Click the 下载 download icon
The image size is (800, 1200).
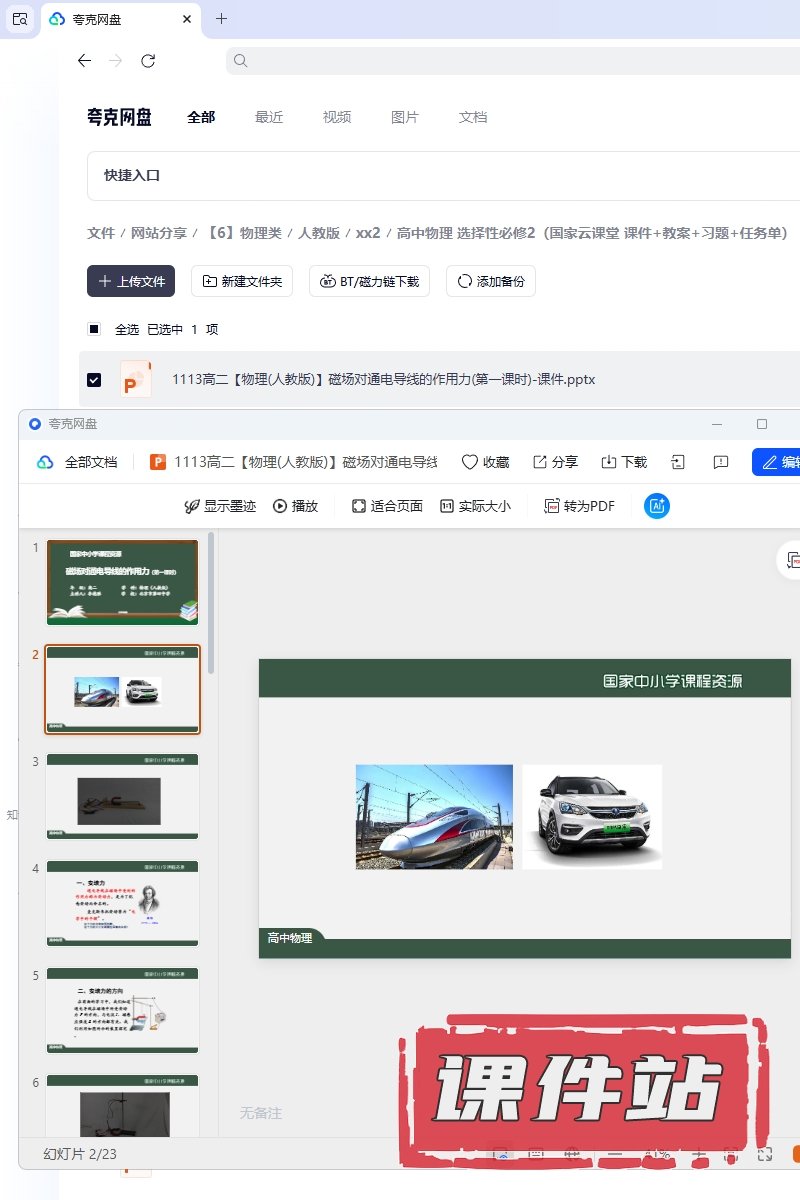[x=624, y=462]
